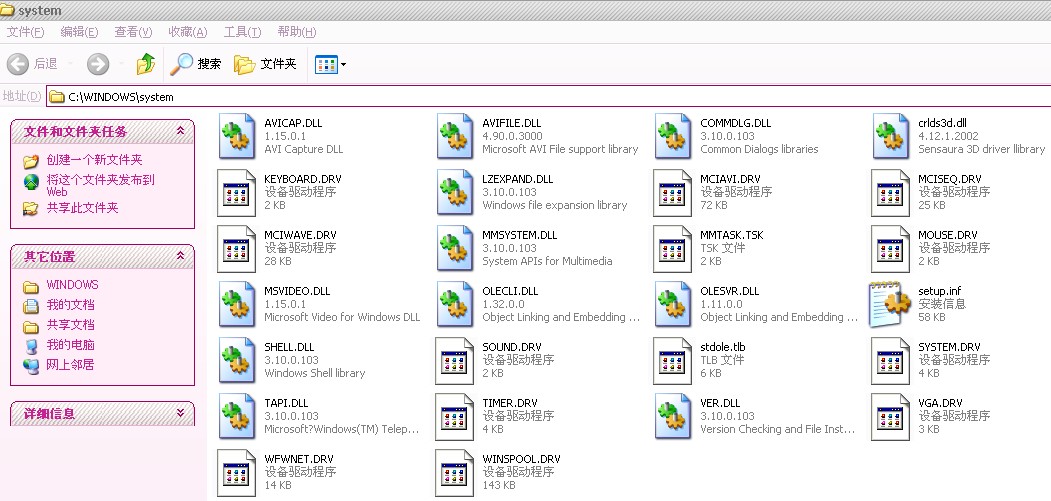Viewport: 1051px width, 501px height.
Task: Select the MCIWAVE.DRV file icon
Action: click(237, 248)
